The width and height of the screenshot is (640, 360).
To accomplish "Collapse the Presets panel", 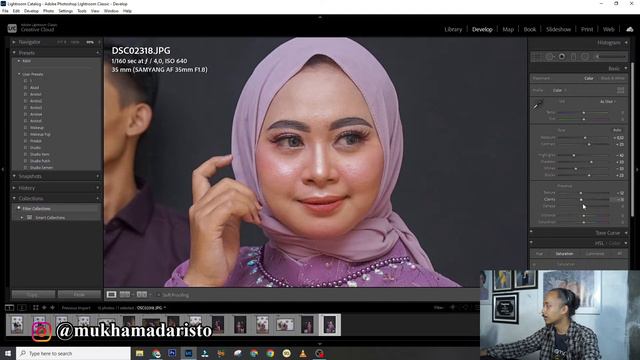I will tap(14, 53).
